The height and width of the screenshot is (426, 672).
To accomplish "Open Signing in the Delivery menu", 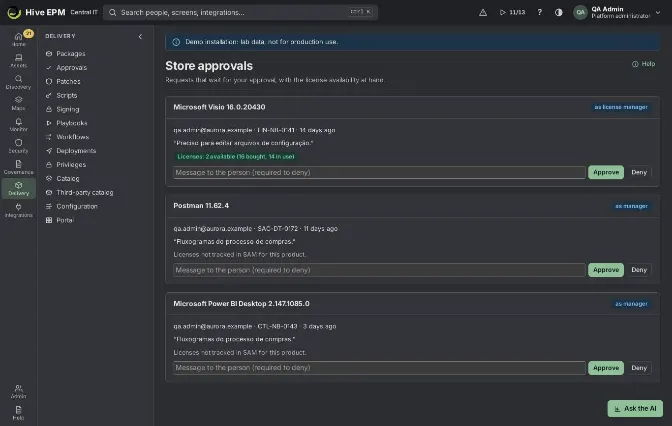I will click(x=68, y=109).
